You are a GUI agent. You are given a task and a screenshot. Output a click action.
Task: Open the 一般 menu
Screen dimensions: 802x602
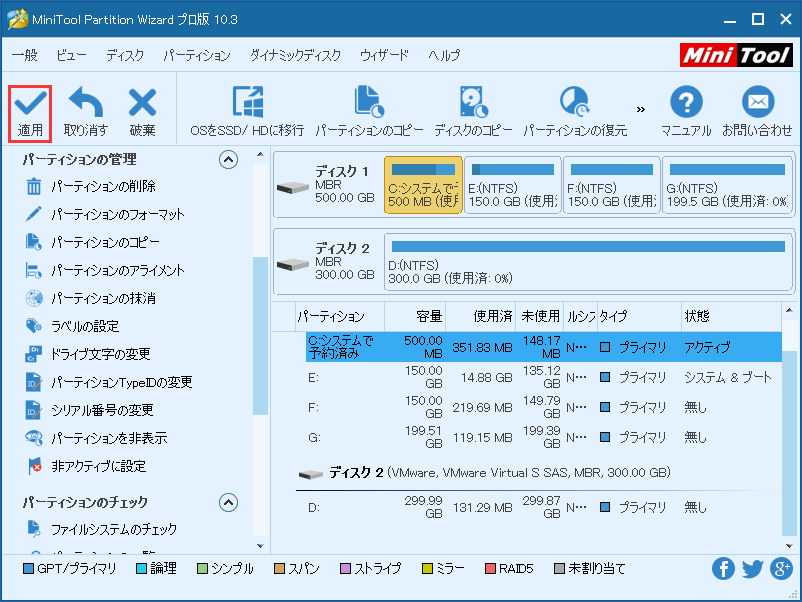coord(24,55)
